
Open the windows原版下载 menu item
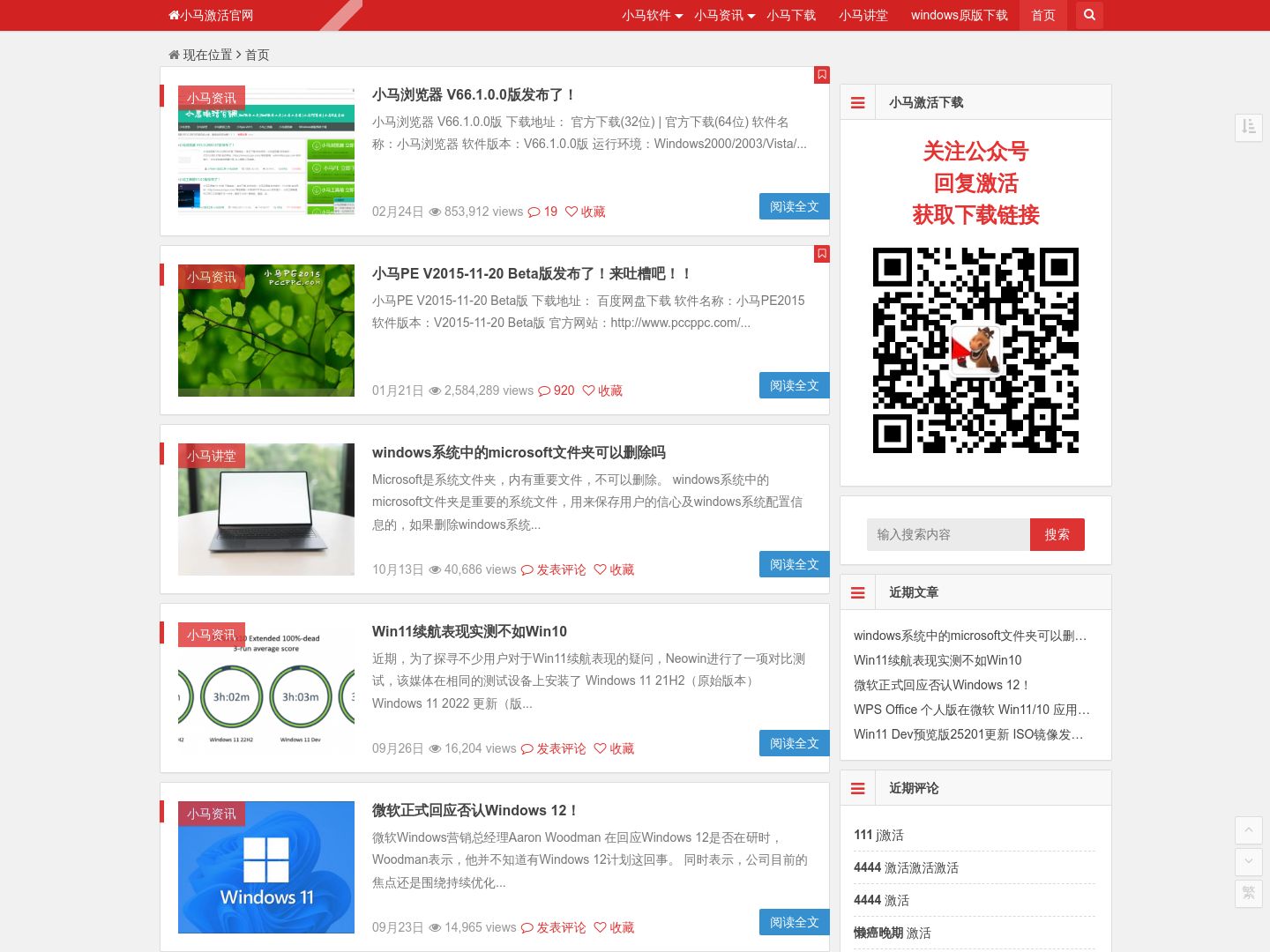coord(960,15)
